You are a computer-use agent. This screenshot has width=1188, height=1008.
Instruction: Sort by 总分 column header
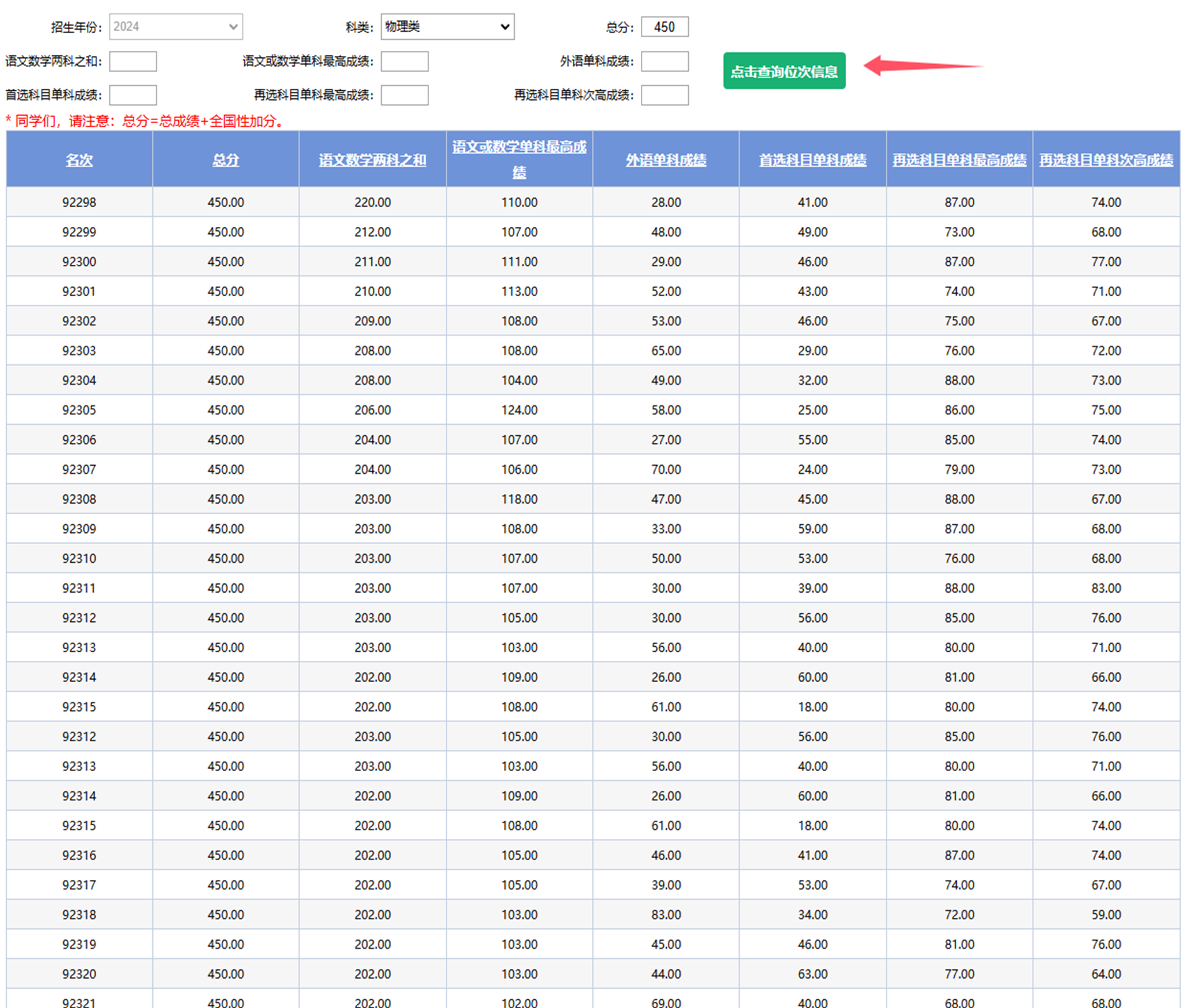coord(226,160)
